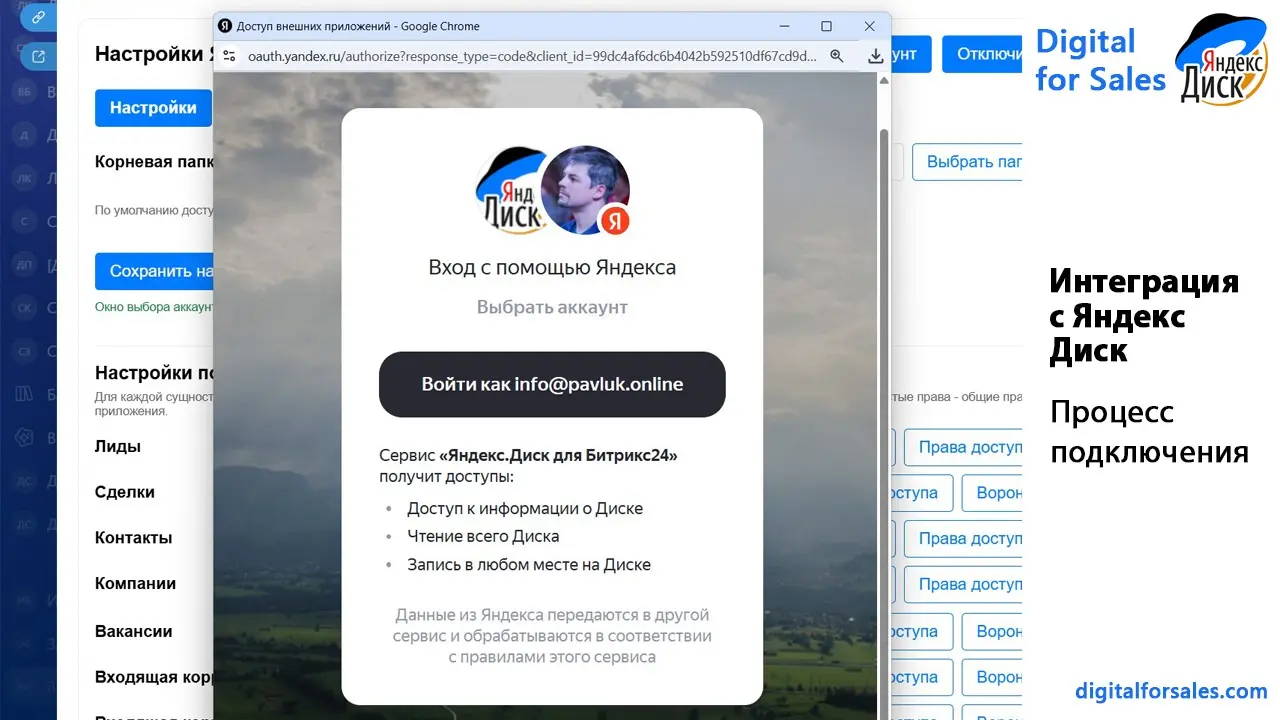Screen dimensions: 1280x720
Task: Click the highlighted external-link icon in the left sidebar
Action: pyautogui.click(x=38, y=56)
